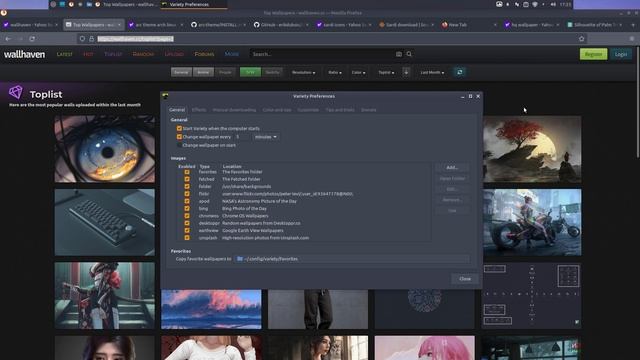Open the volume icon in system tray
This screenshot has width=640, height=360.
(x=553, y=4)
